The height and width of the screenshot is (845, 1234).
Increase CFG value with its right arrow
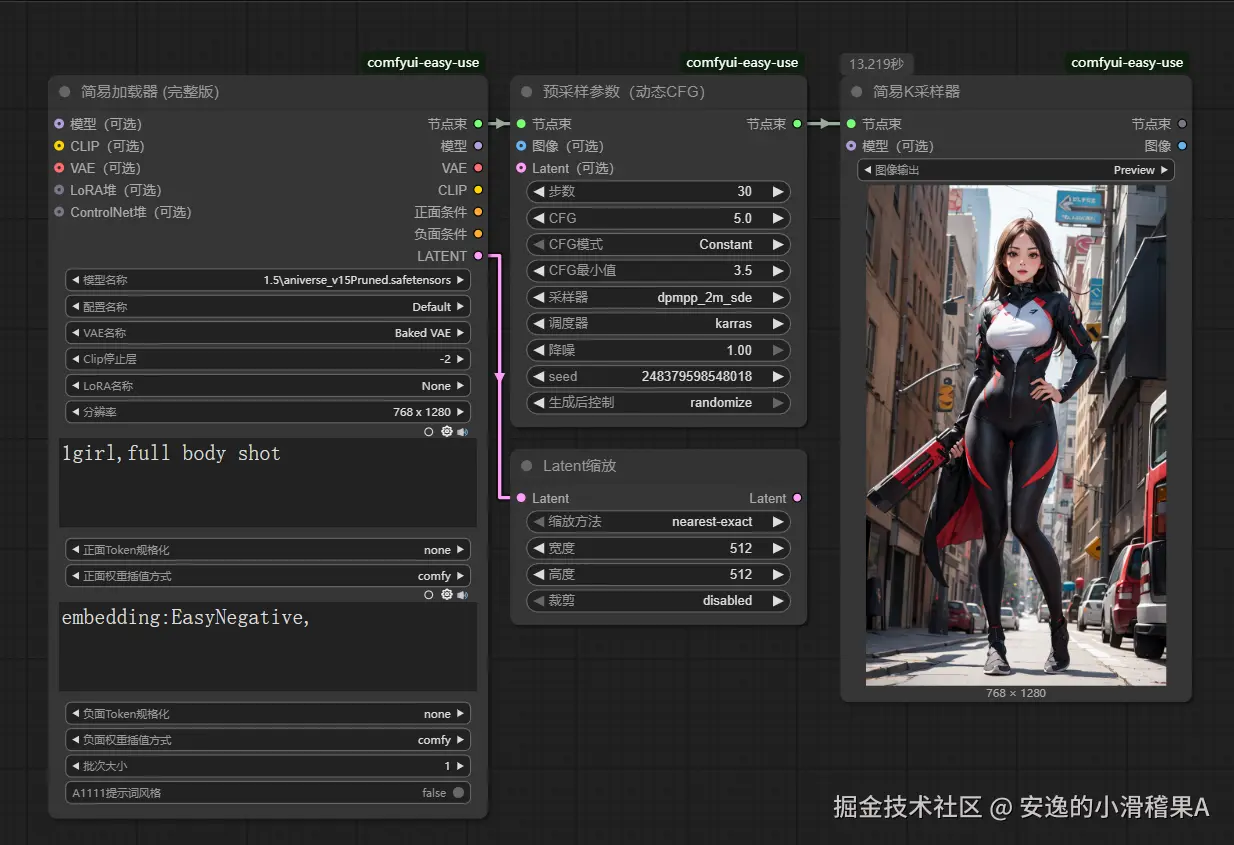(x=777, y=218)
